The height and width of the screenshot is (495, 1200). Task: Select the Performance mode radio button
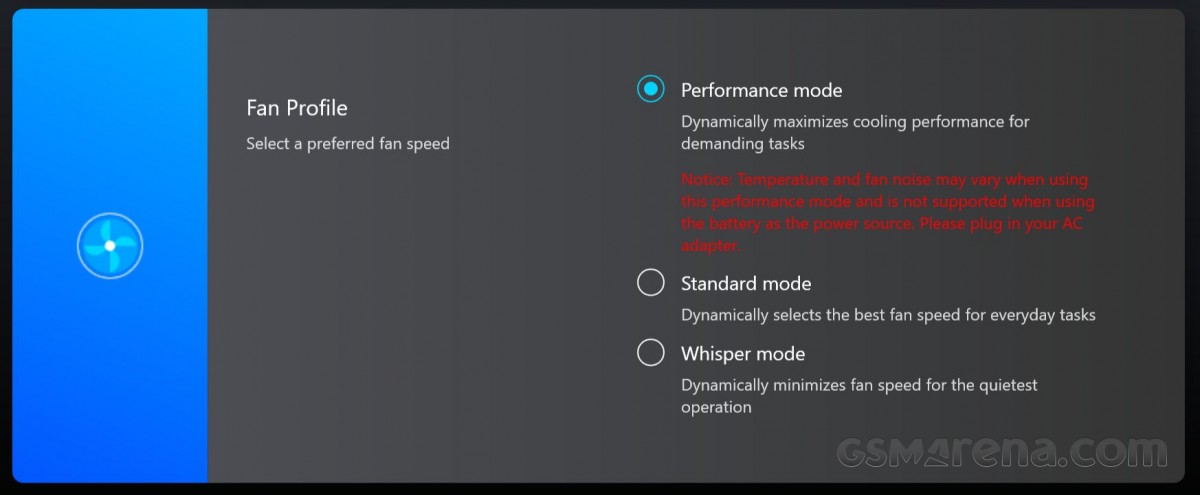651,89
